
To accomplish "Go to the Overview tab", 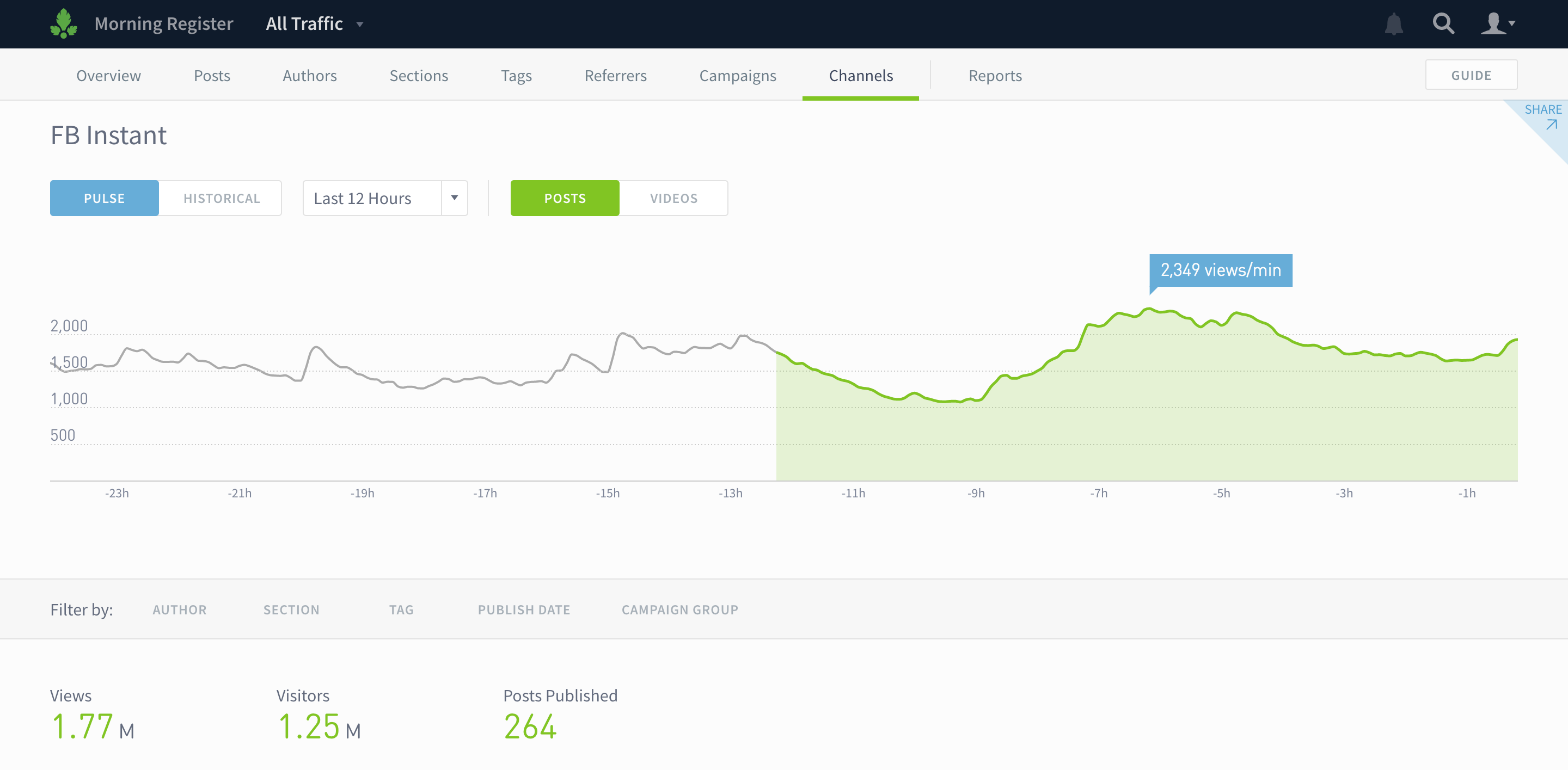I will pyautogui.click(x=108, y=76).
